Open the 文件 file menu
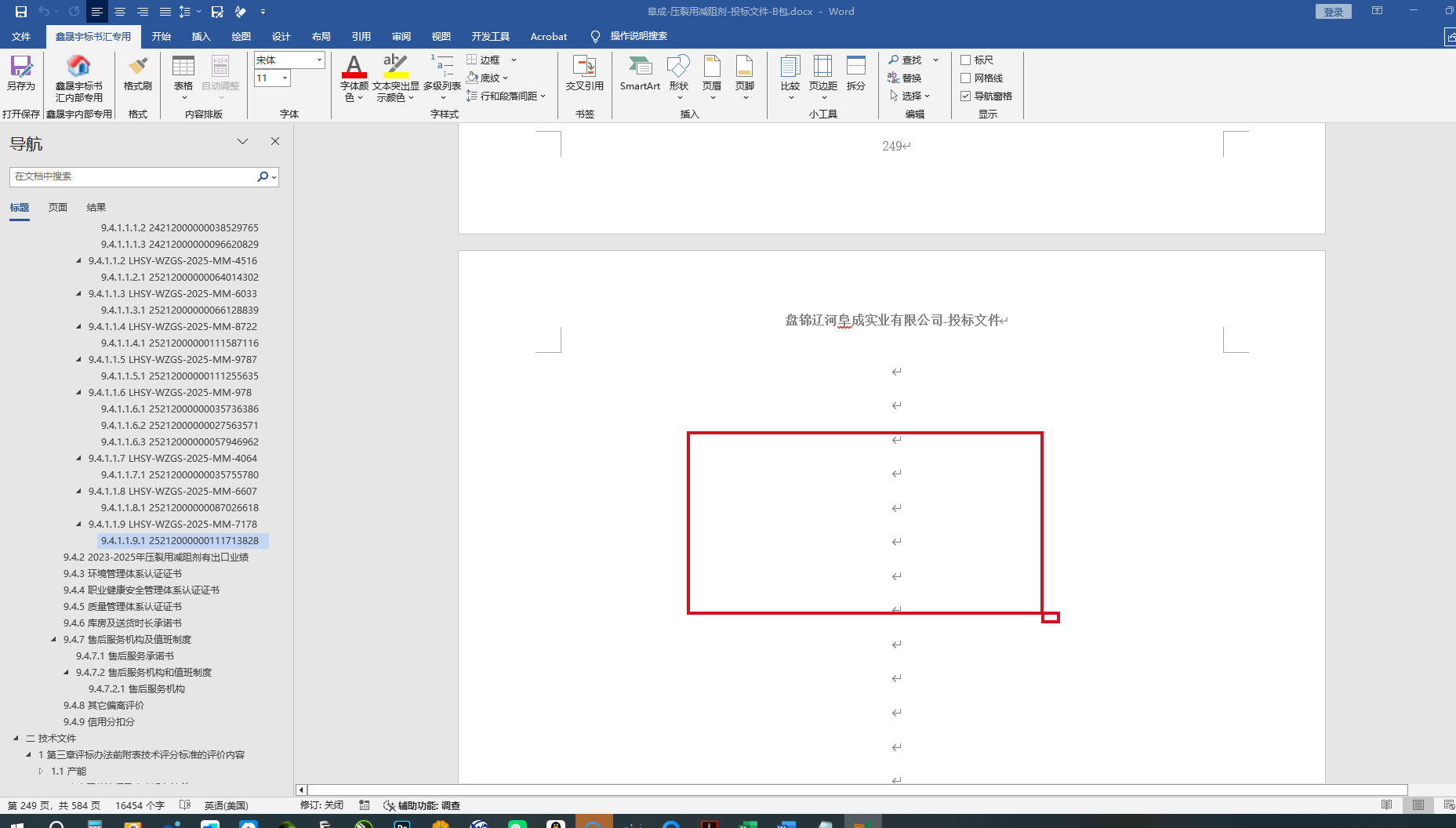This screenshot has width=1456, height=828. point(21,36)
